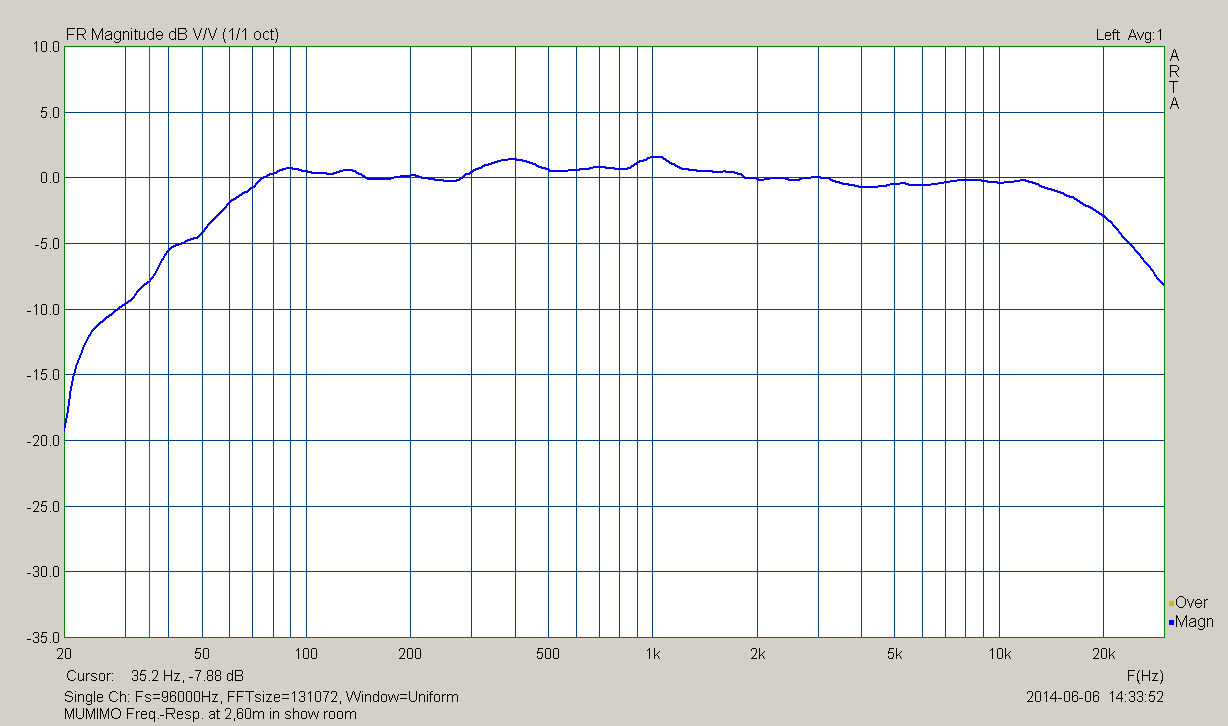The image size is (1228, 726).
Task: Click the 10.0 dB axis label
Action: coord(44,46)
